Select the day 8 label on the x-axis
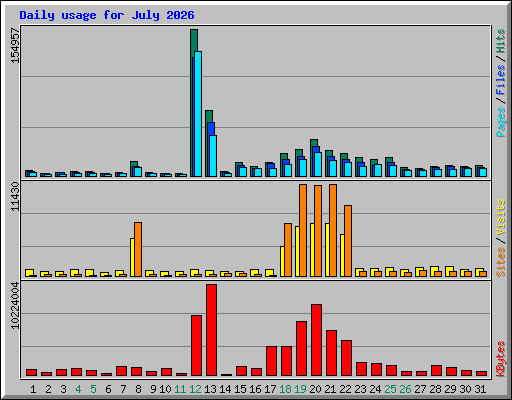The width and height of the screenshot is (512, 400). (138, 389)
